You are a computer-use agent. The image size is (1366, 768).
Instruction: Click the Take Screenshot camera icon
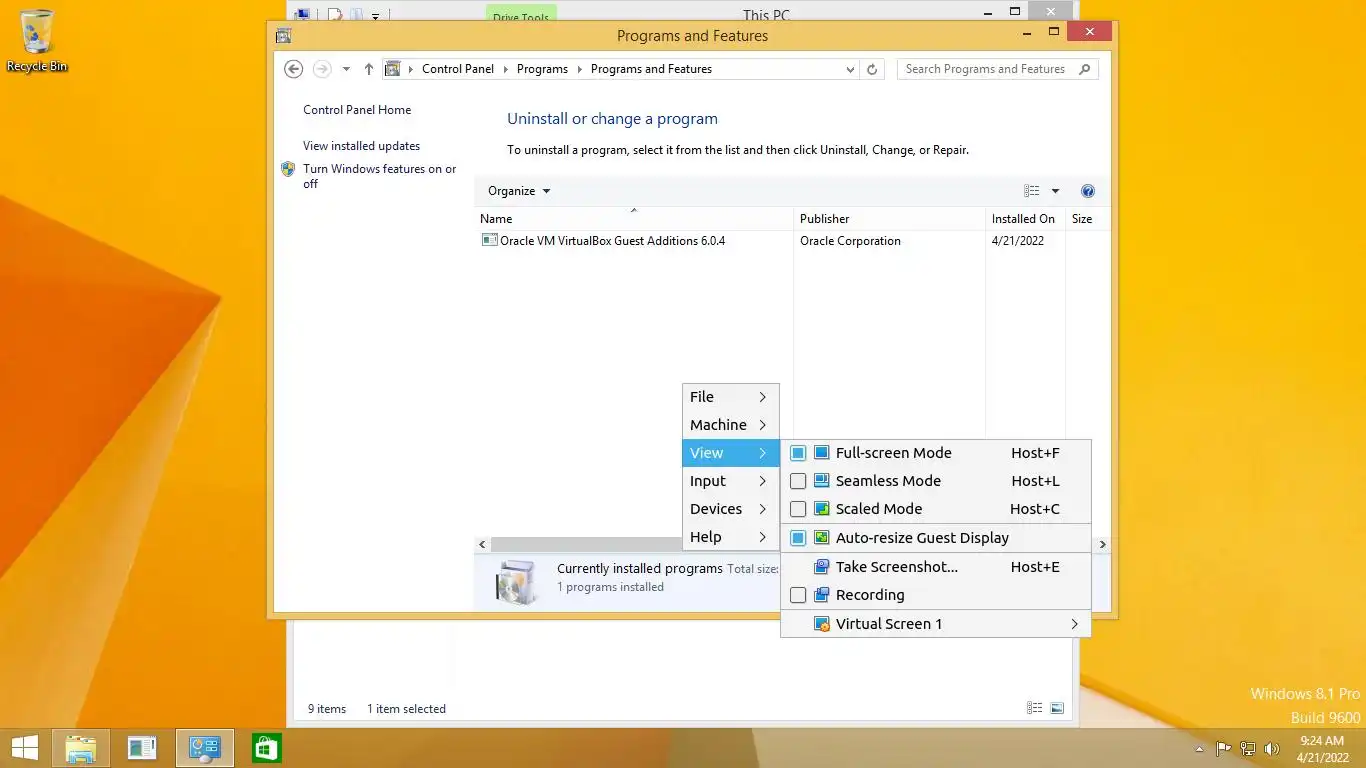point(821,567)
